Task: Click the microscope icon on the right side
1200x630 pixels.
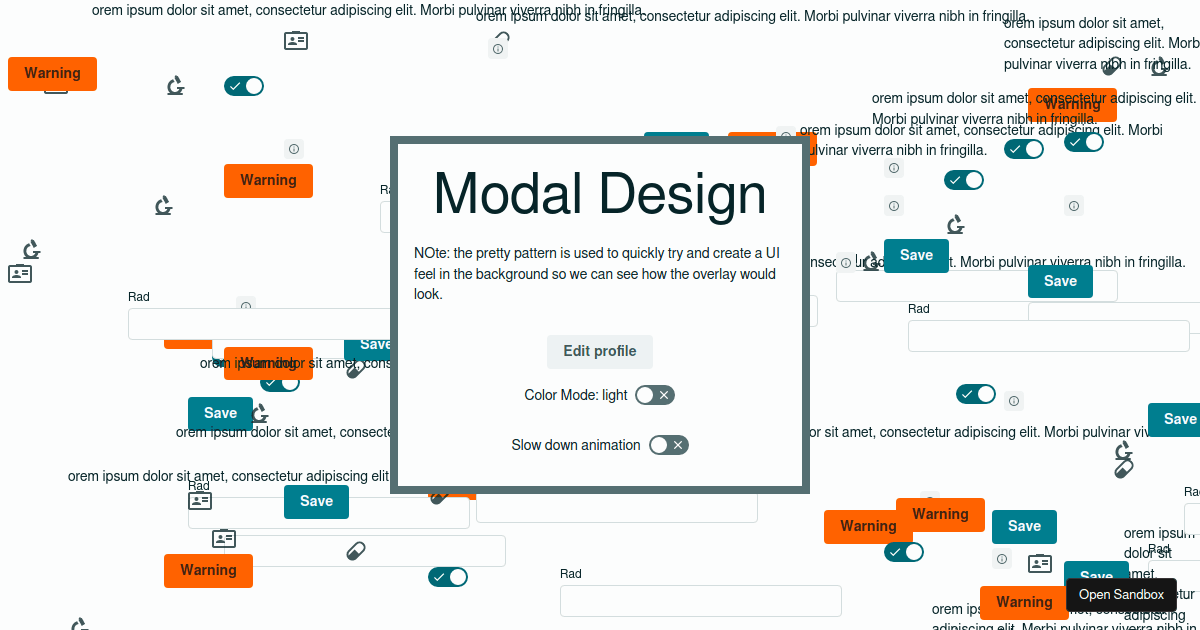Action: tap(955, 226)
